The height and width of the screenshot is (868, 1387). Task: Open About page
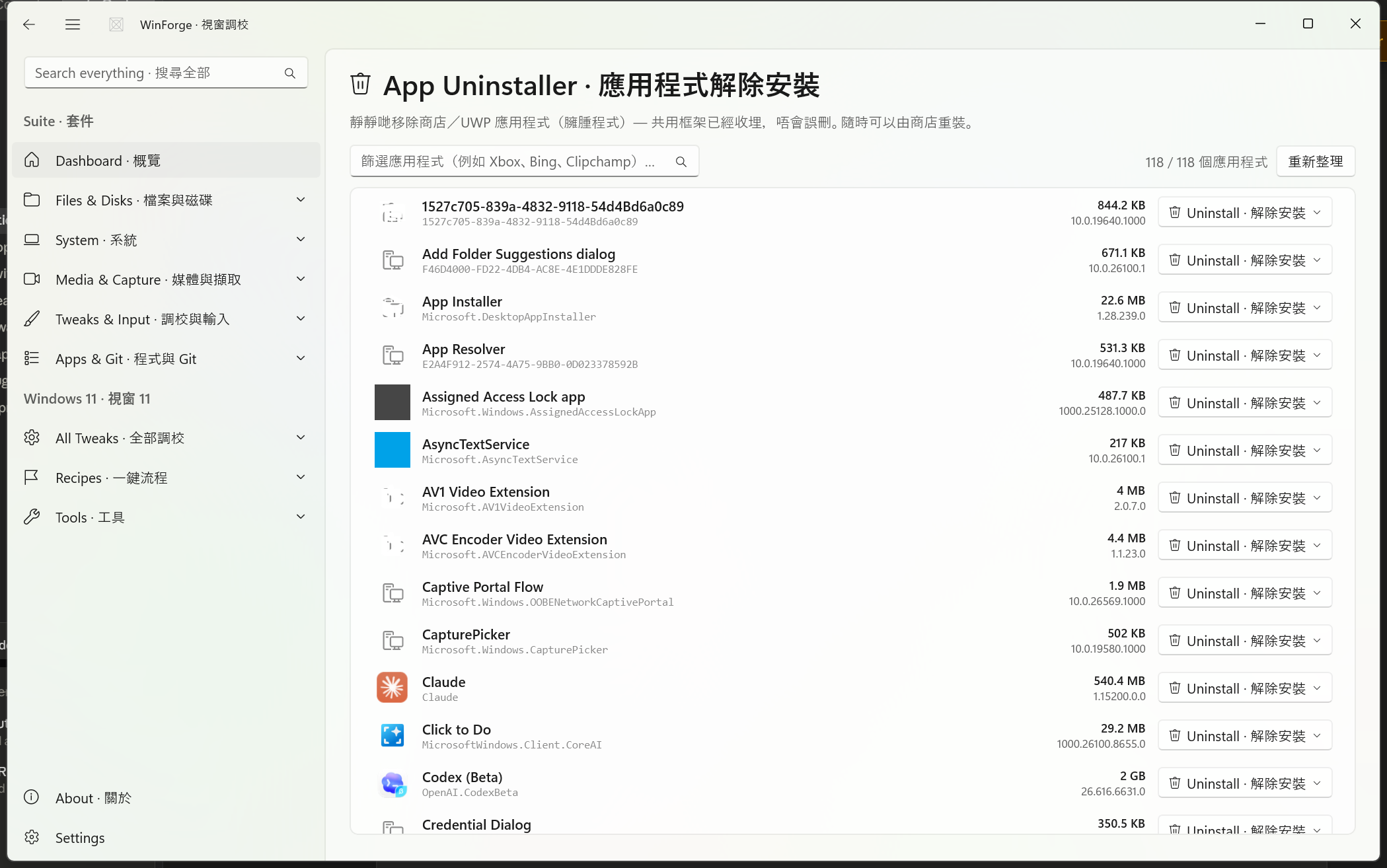tap(166, 798)
